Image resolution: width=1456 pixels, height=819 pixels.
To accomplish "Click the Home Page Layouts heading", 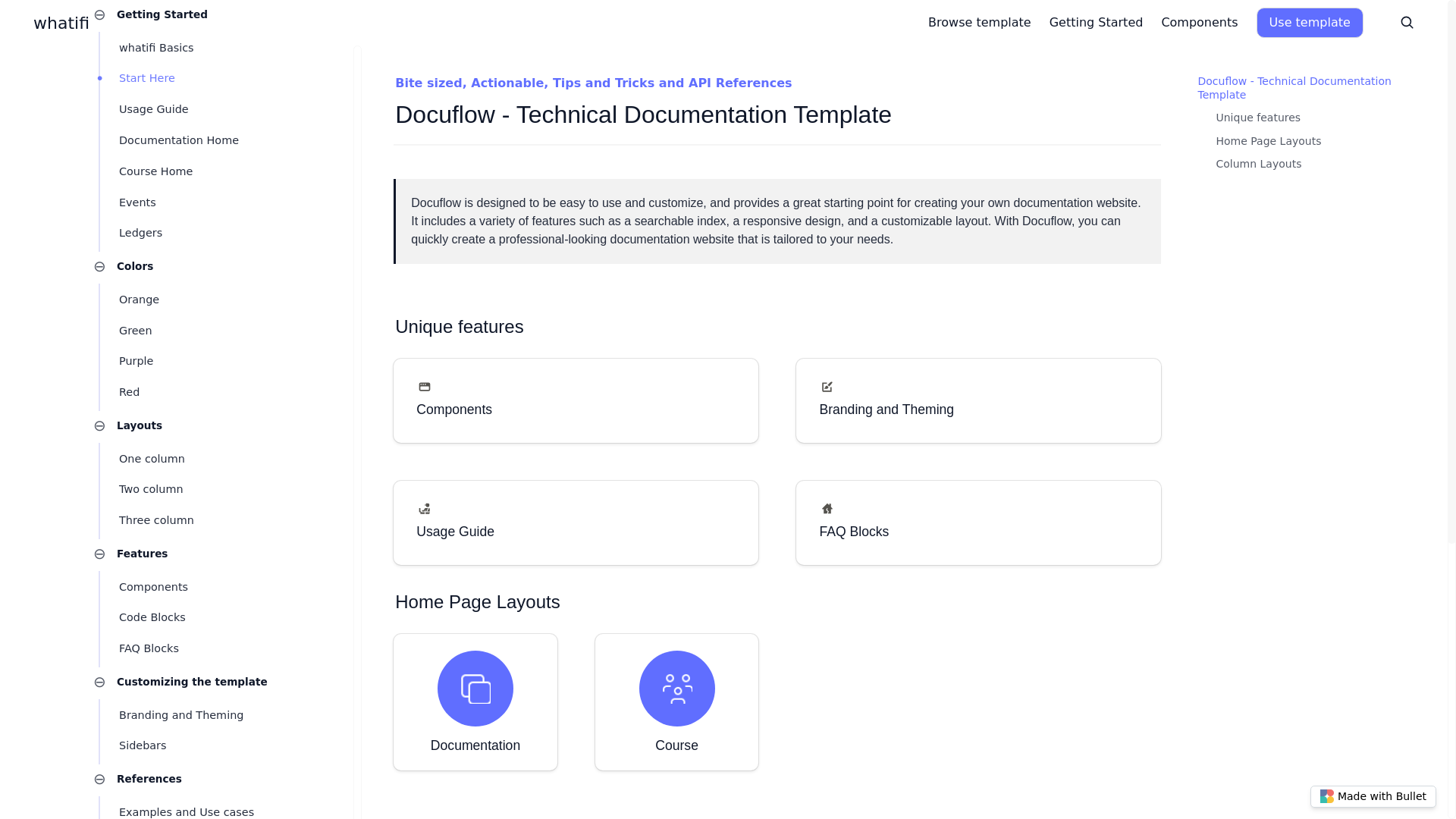I will (478, 602).
